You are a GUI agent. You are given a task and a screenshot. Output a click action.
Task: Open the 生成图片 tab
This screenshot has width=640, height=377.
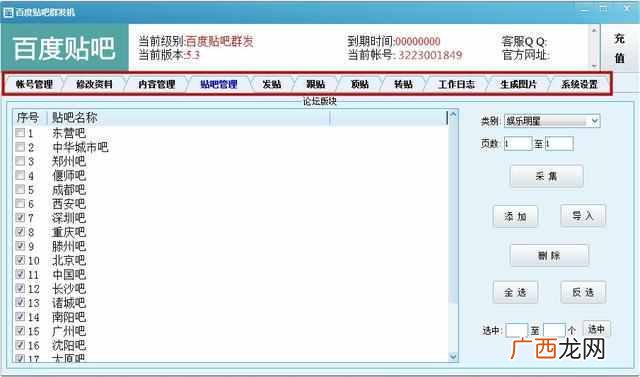518,84
